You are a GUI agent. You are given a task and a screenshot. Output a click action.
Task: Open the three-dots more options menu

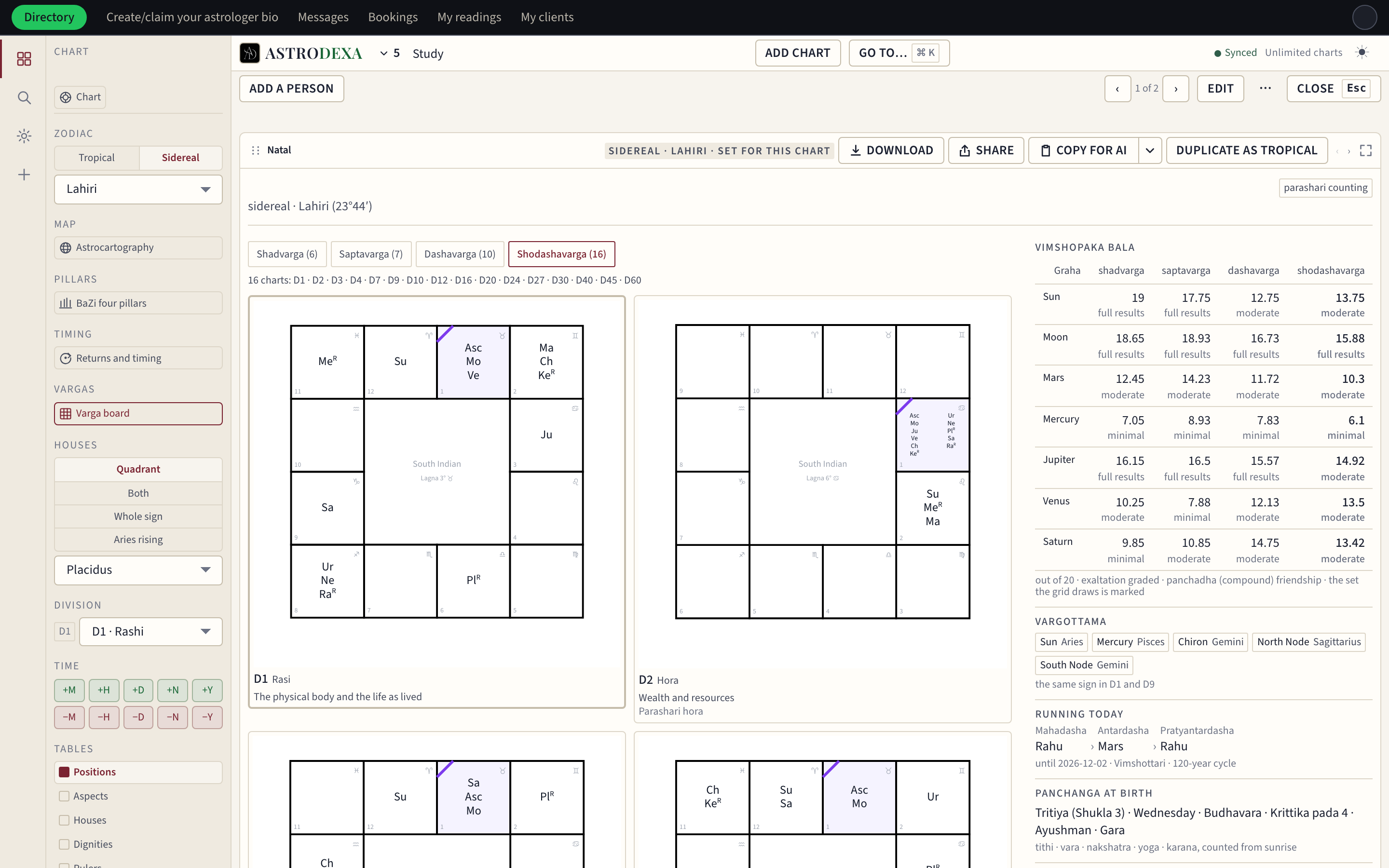(x=1265, y=88)
